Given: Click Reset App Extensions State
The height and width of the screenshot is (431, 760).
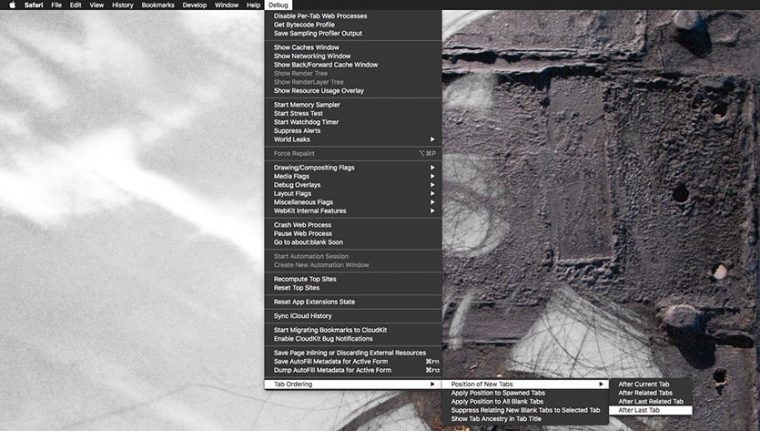Looking at the screenshot, I should coord(353,302).
